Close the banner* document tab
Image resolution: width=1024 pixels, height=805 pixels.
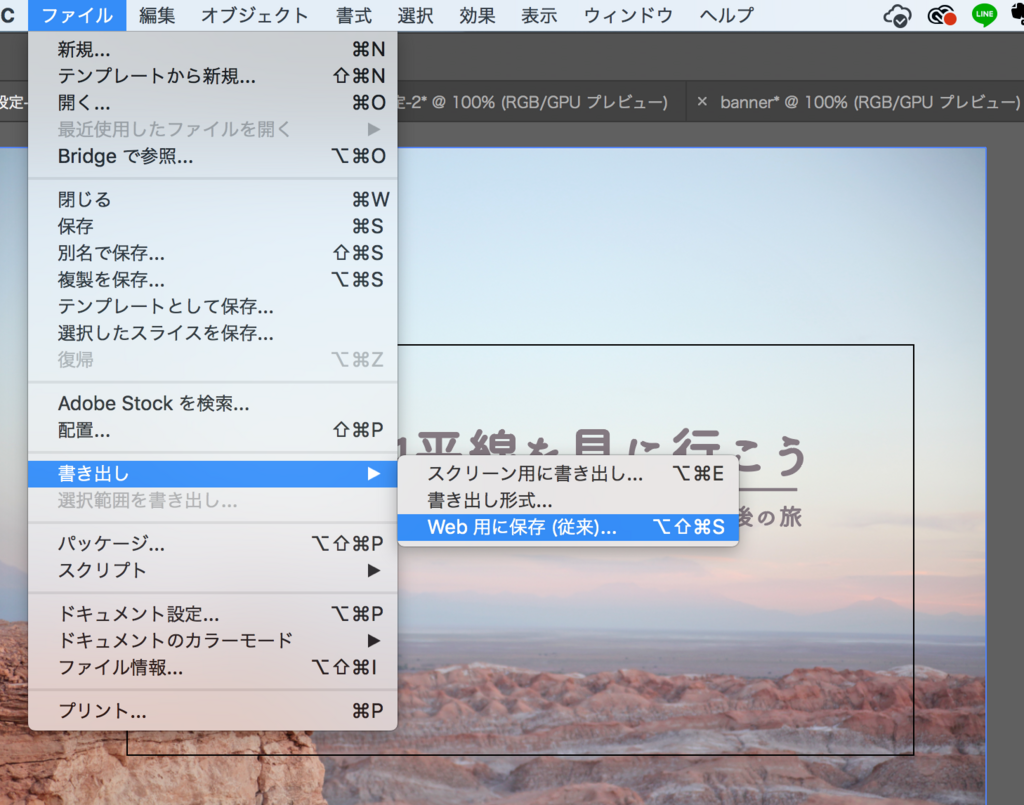[702, 102]
